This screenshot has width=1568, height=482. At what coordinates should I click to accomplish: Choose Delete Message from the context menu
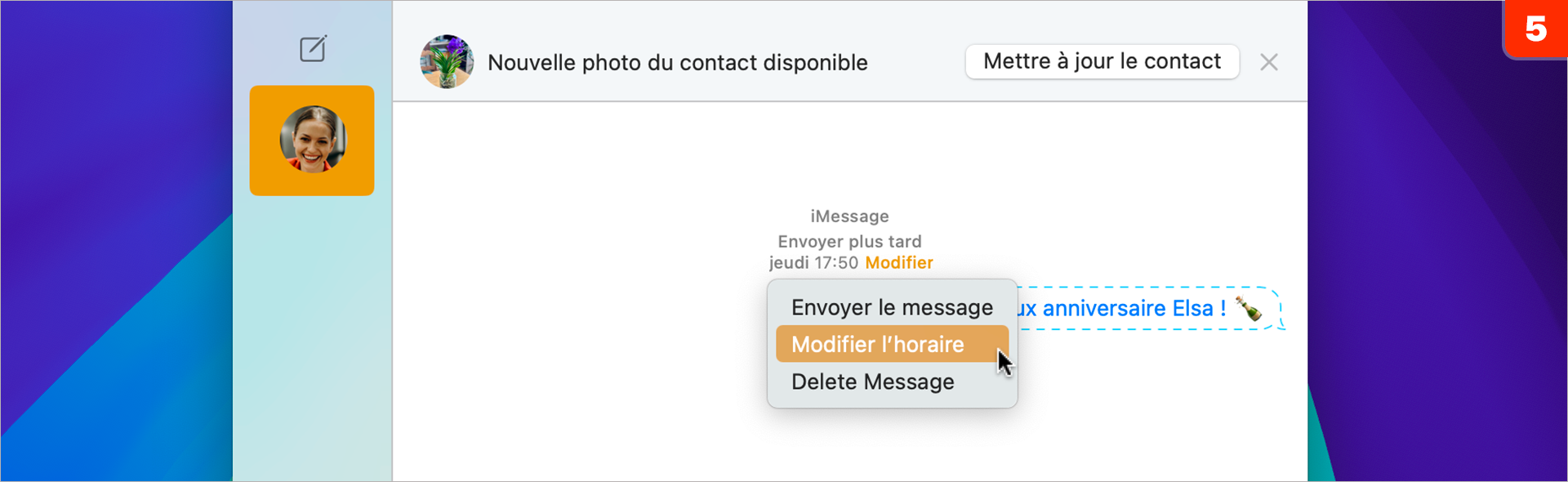[872, 381]
